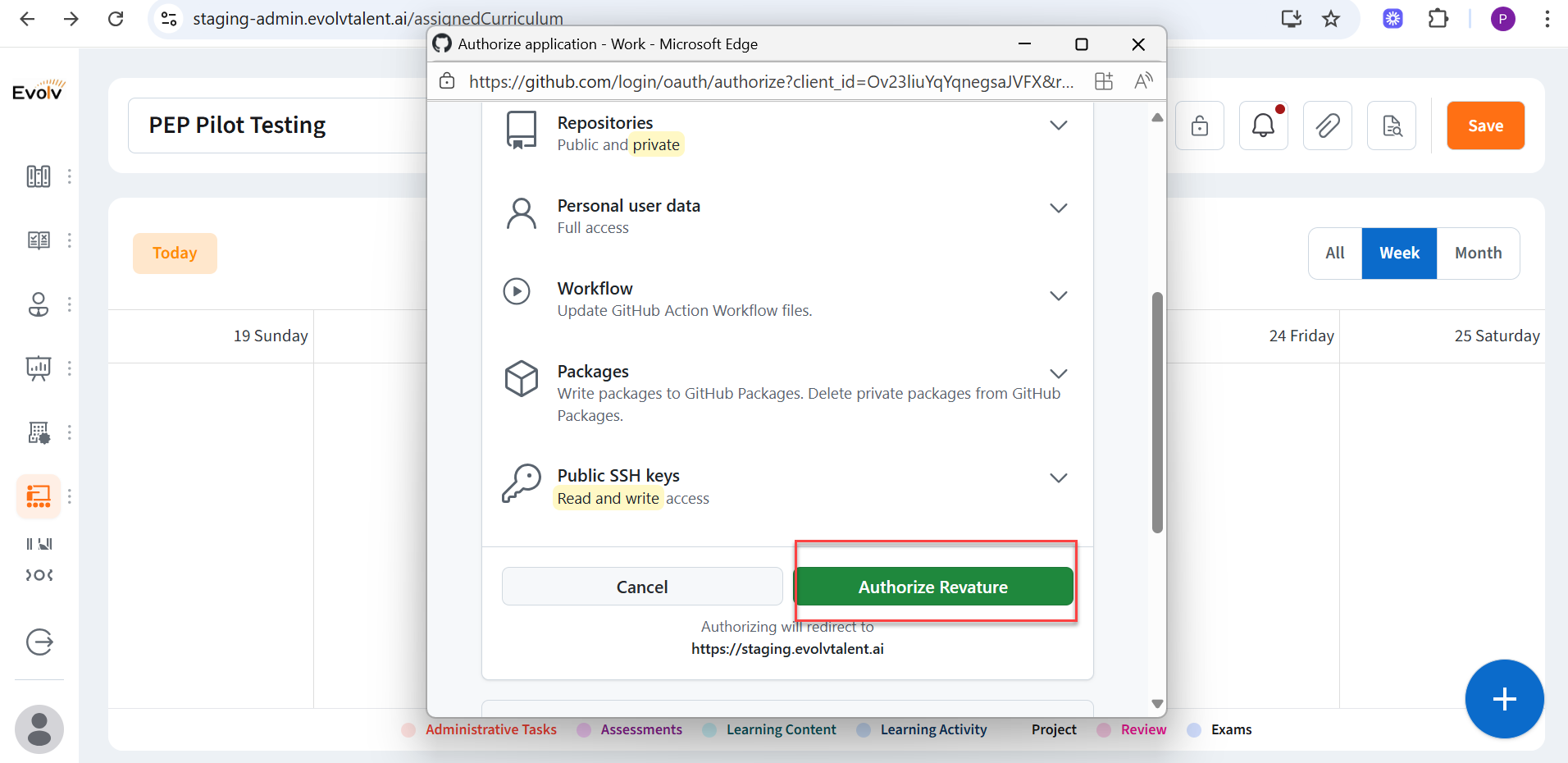Click the blue plus floating button

point(1505,699)
